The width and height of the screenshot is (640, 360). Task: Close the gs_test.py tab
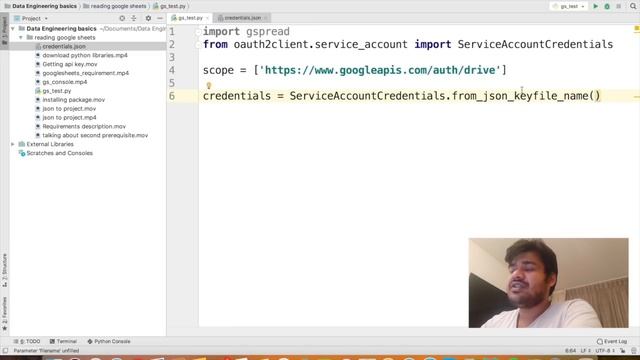tap(207, 18)
